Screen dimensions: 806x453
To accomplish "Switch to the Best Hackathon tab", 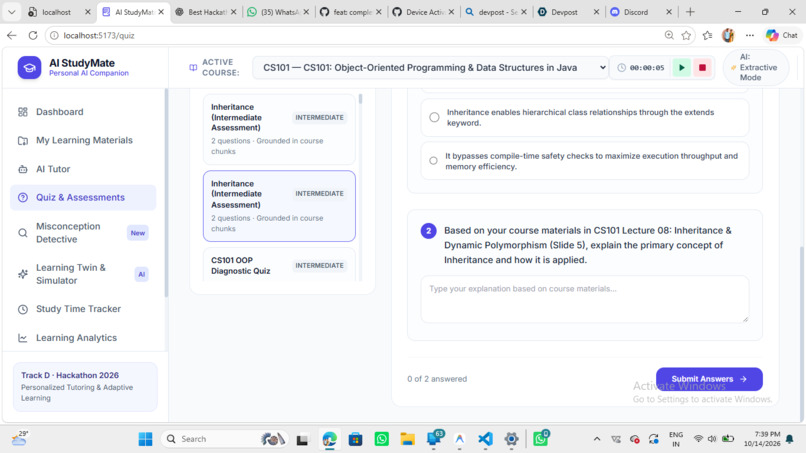I will click(x=206, y=12).
